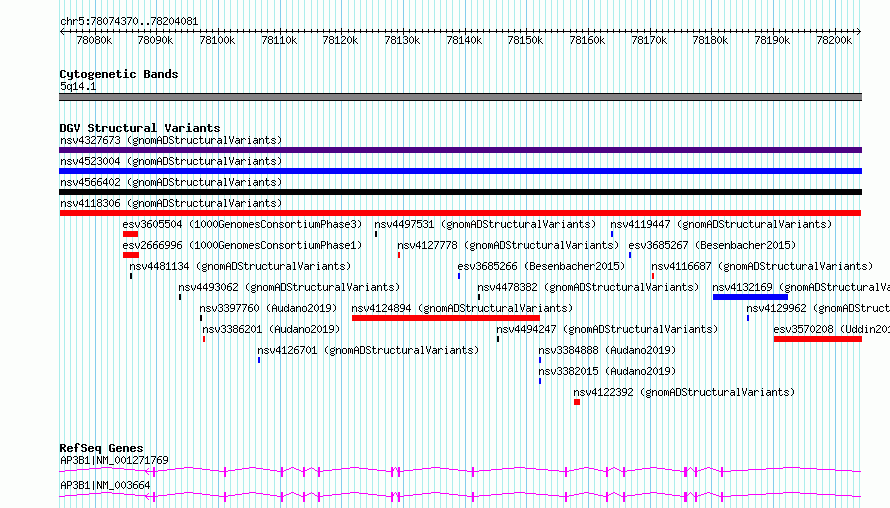Open the nsv4119447 variant label
The height and width of the screenshot is (508, 890).
coord(721,224)
